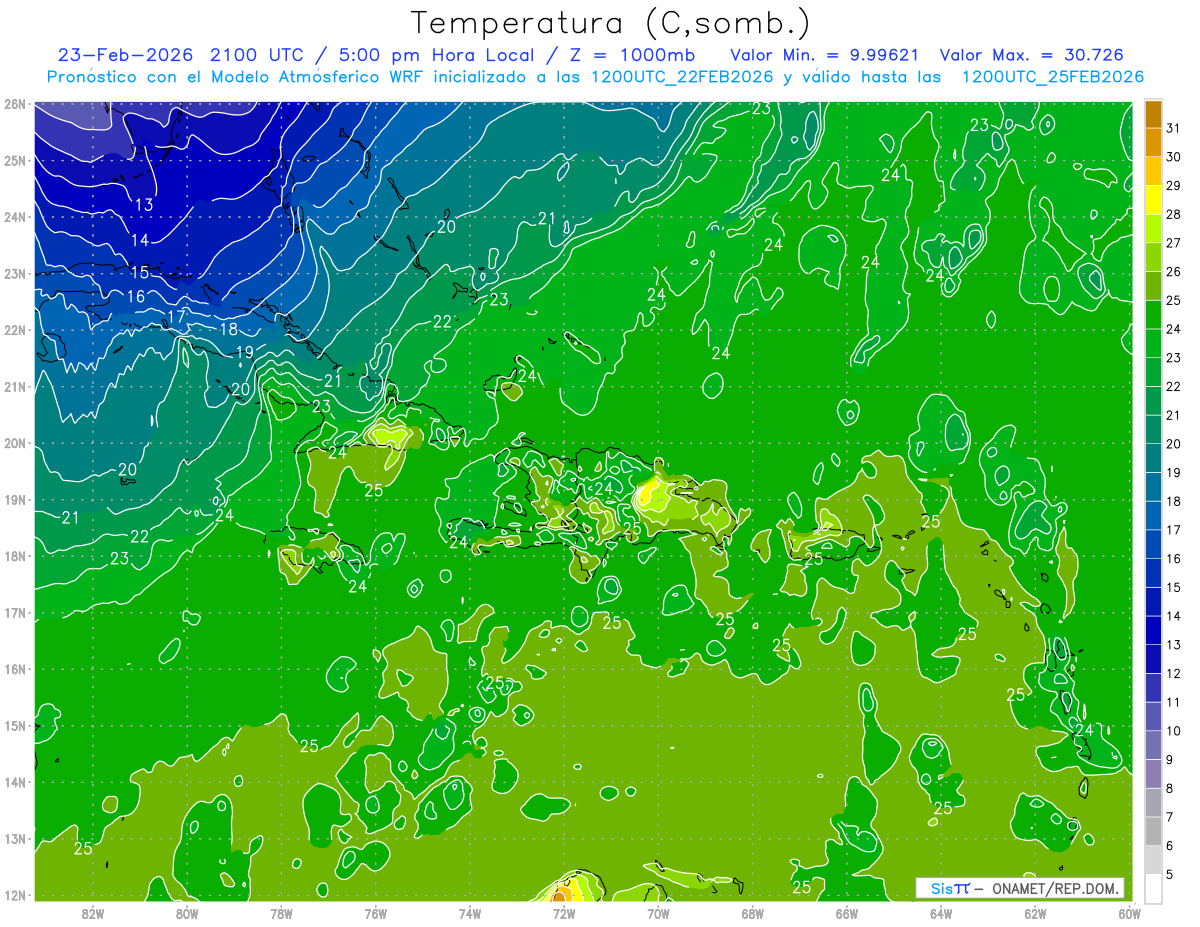Click the '19N' latitude axis label

pyautogui.click(x=14, y=499)
